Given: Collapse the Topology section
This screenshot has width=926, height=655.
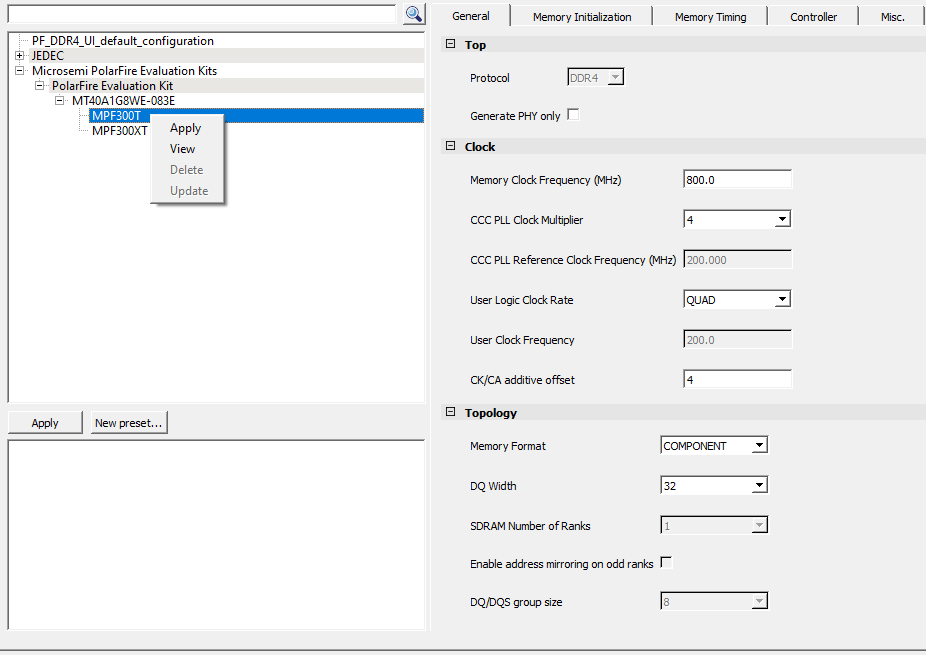Looking at the screenshot, I should 450,413.
